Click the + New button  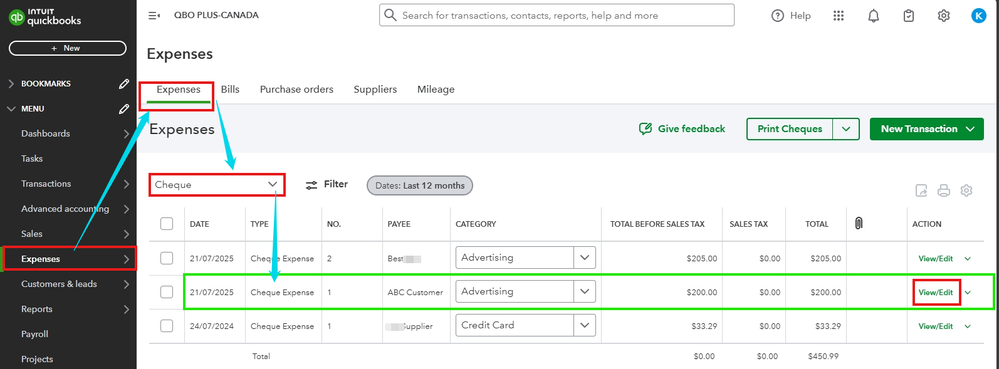[68, 48]
